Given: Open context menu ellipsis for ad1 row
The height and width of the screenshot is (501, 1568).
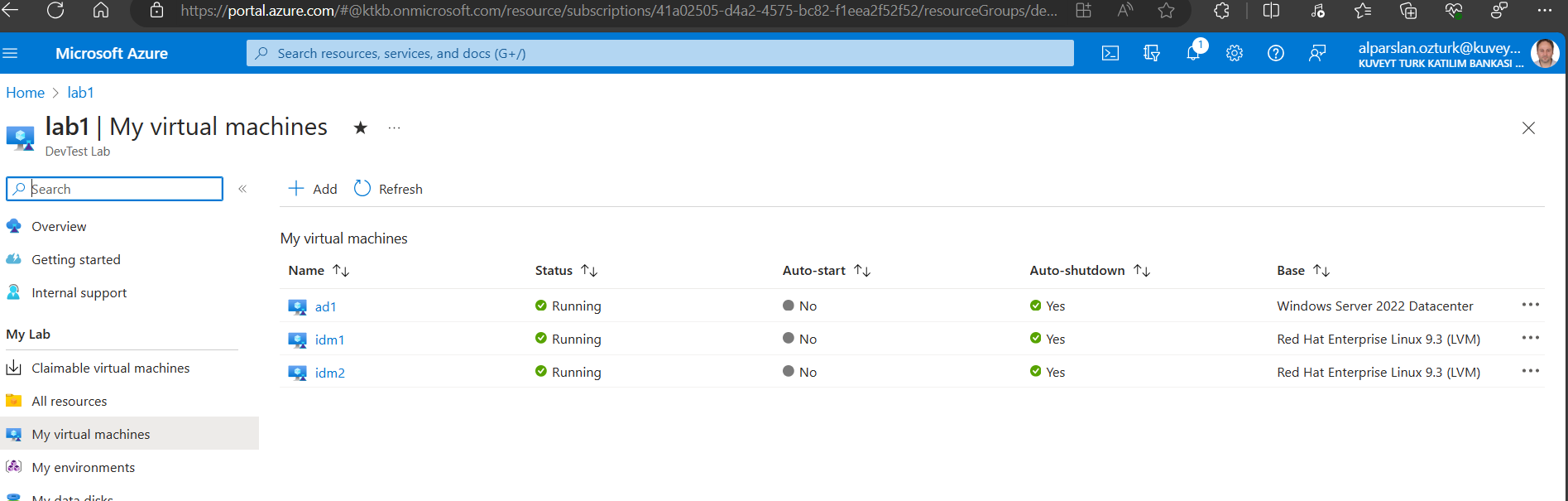Looking at the screenshot, I should [1531, 305].
